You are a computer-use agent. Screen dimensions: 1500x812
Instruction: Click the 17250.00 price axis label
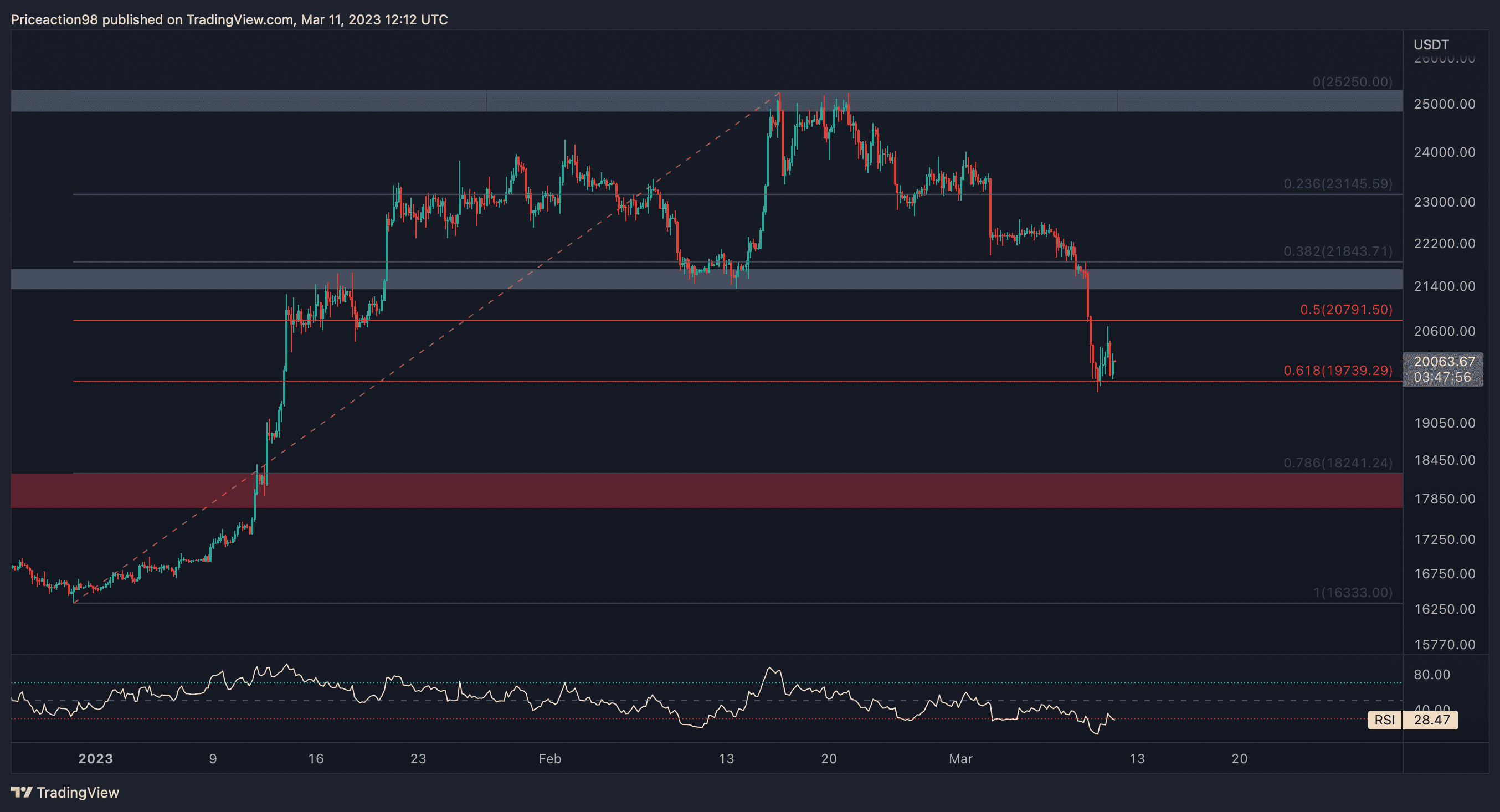click(1445, 539)
